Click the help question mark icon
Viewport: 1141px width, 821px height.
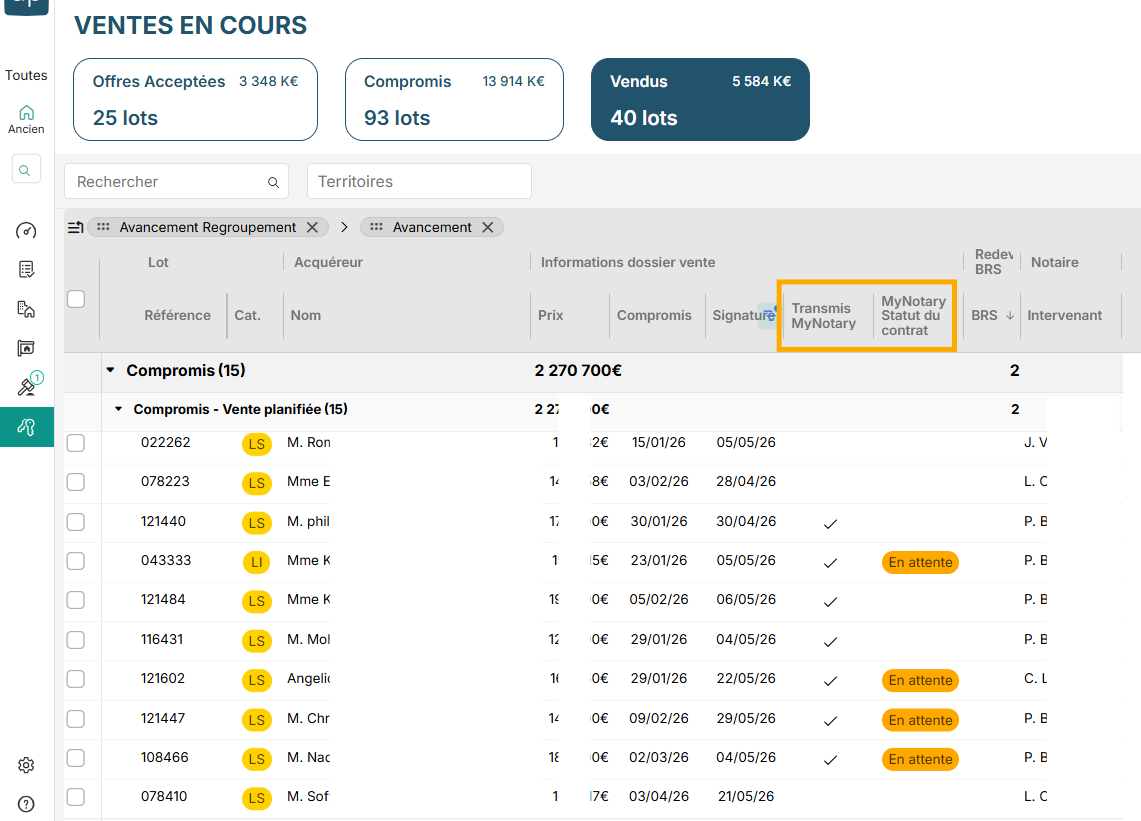point(27,803)
